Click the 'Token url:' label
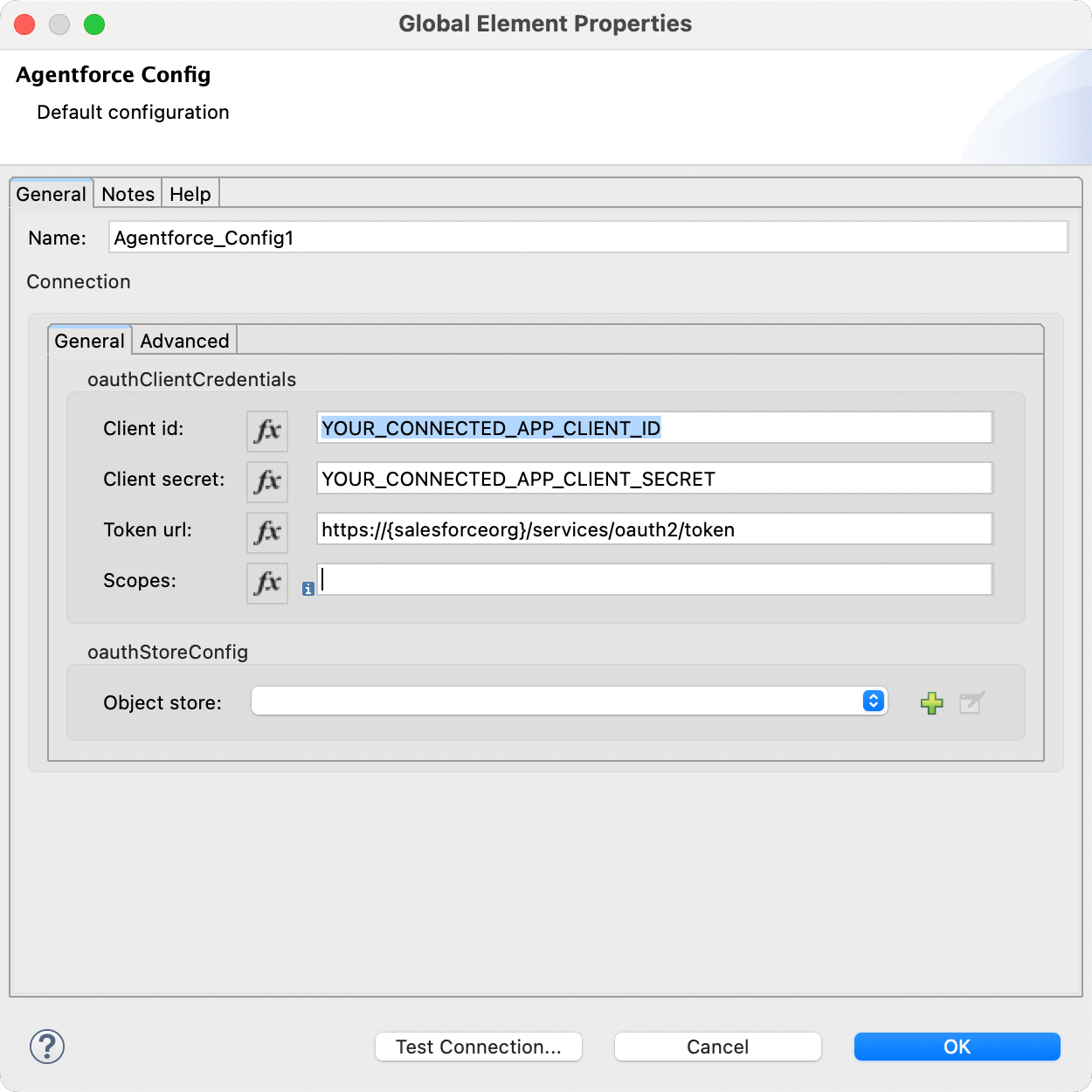 tap(148, 529)
